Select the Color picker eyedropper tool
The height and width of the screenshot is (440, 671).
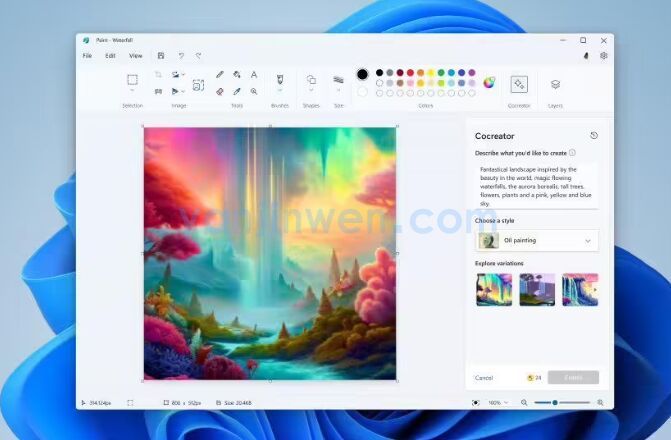(237, 91)
